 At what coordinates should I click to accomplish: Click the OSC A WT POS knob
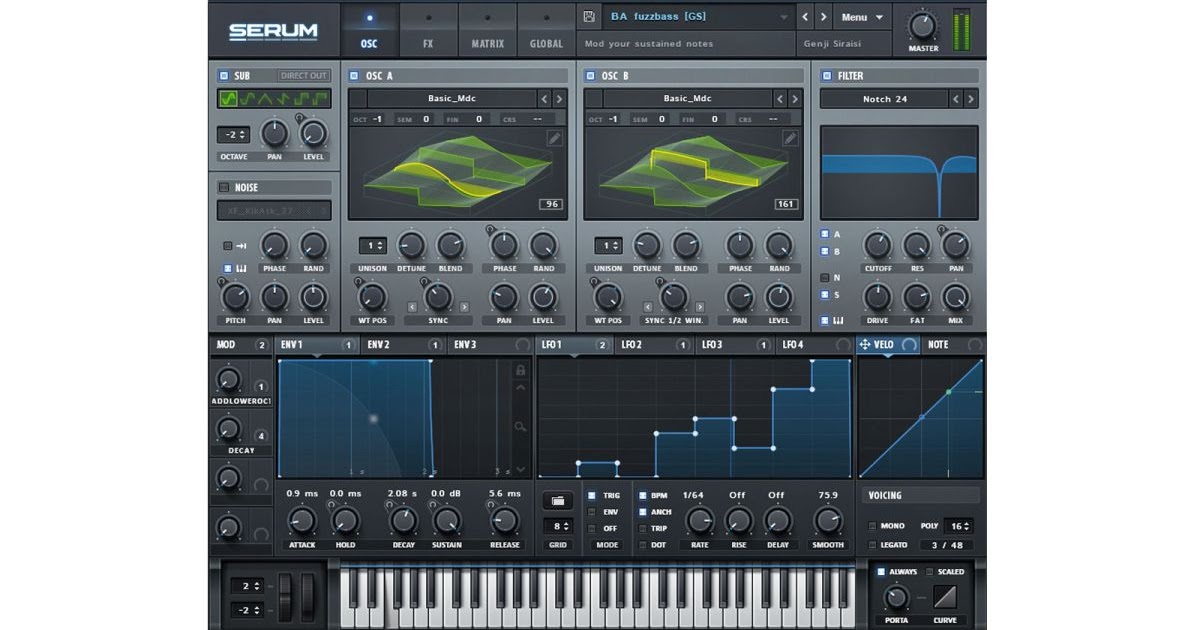point(372,296)
